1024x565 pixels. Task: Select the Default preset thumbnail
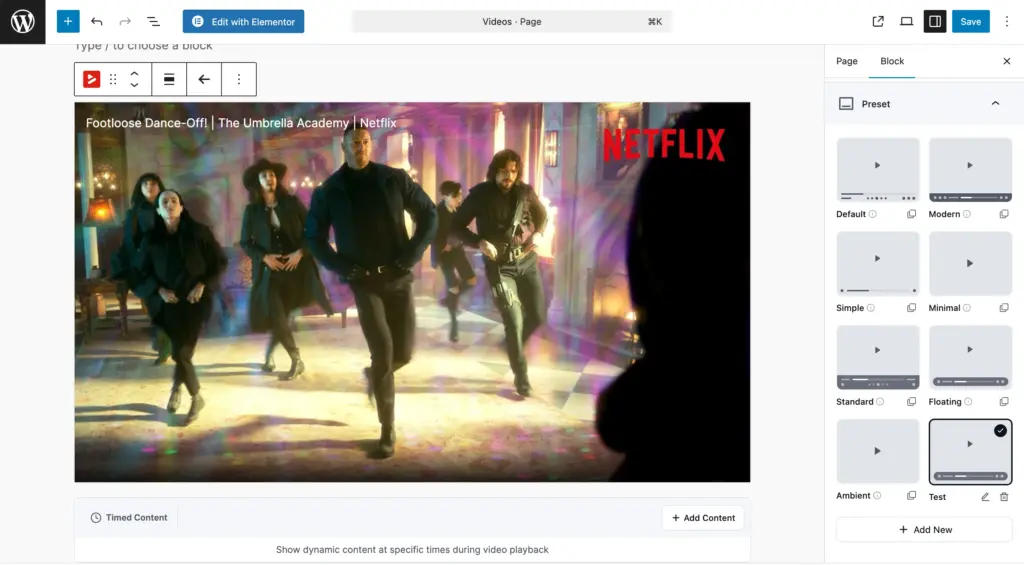coord(878,170)
